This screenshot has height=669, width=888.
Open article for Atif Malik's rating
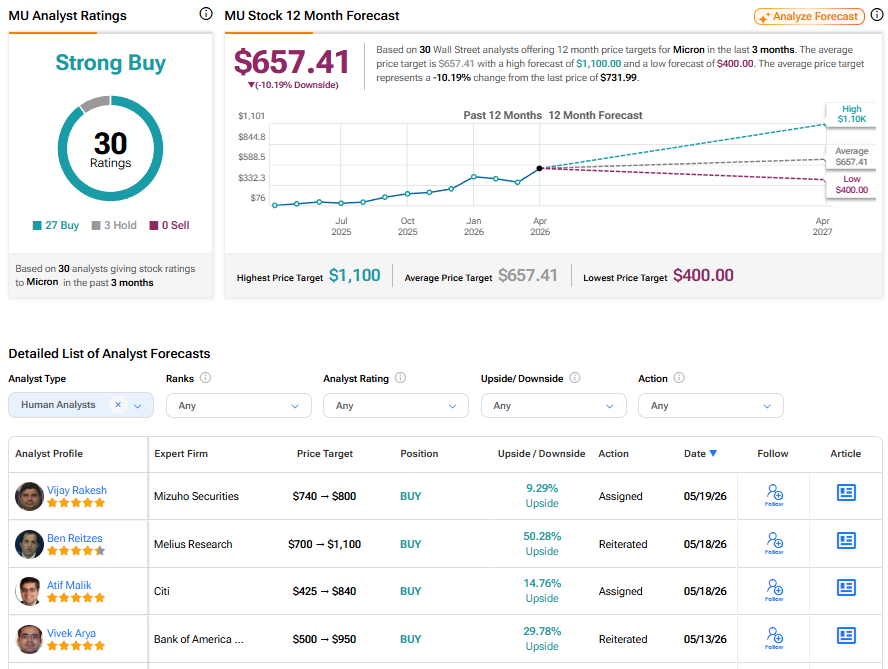tap(846, 587)
